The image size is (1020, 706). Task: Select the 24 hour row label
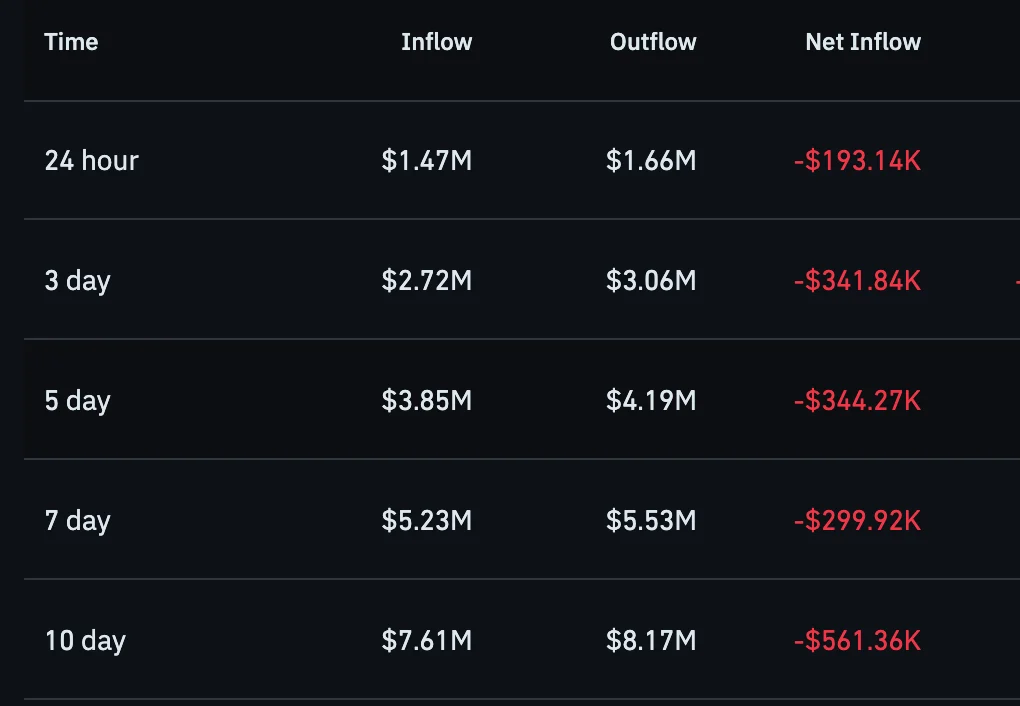pos(92,161)
